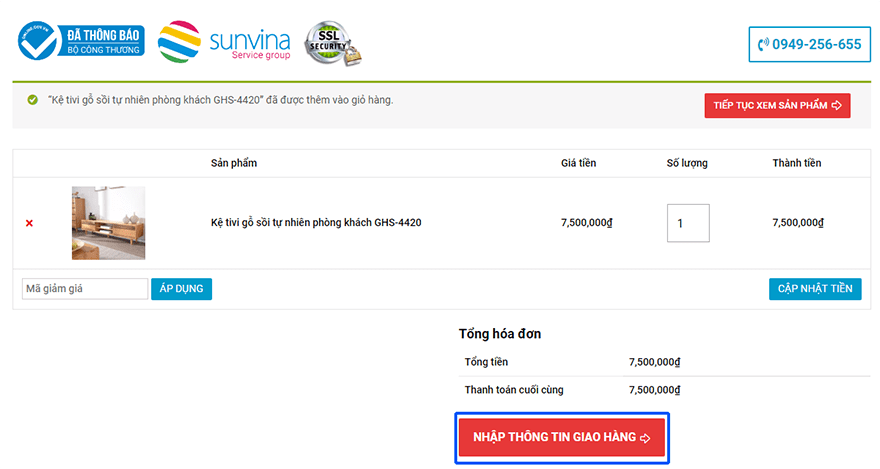Open the Sunvina Service group logo

[224, 42]
